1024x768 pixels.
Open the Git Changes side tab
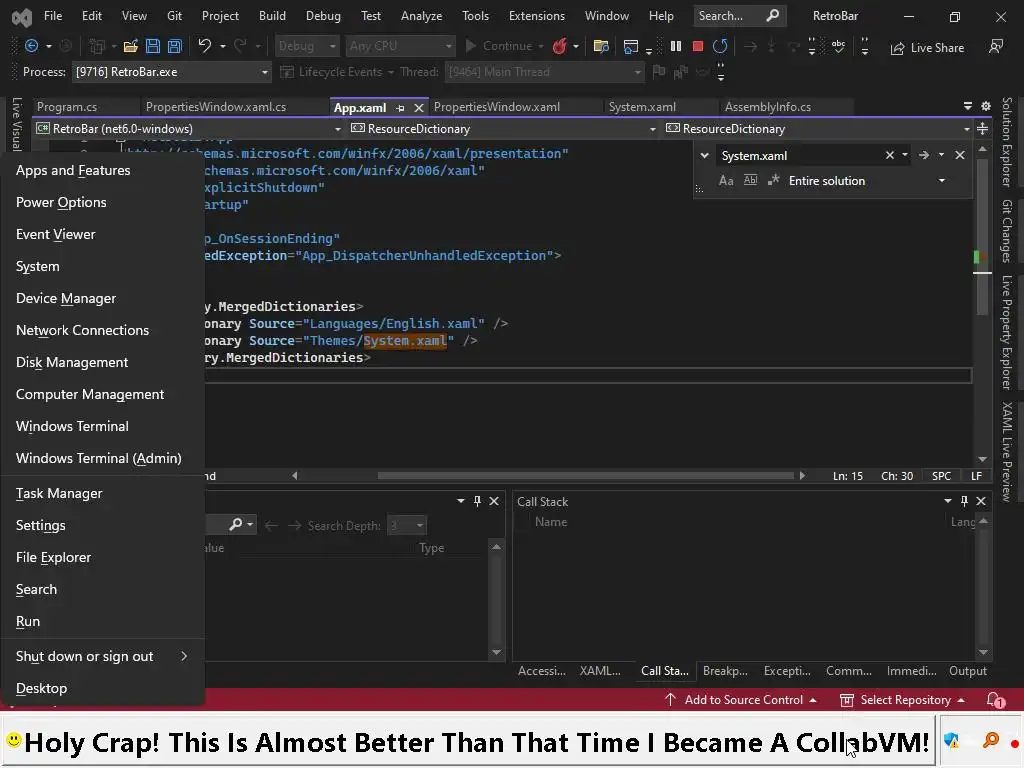[1006, 231]
